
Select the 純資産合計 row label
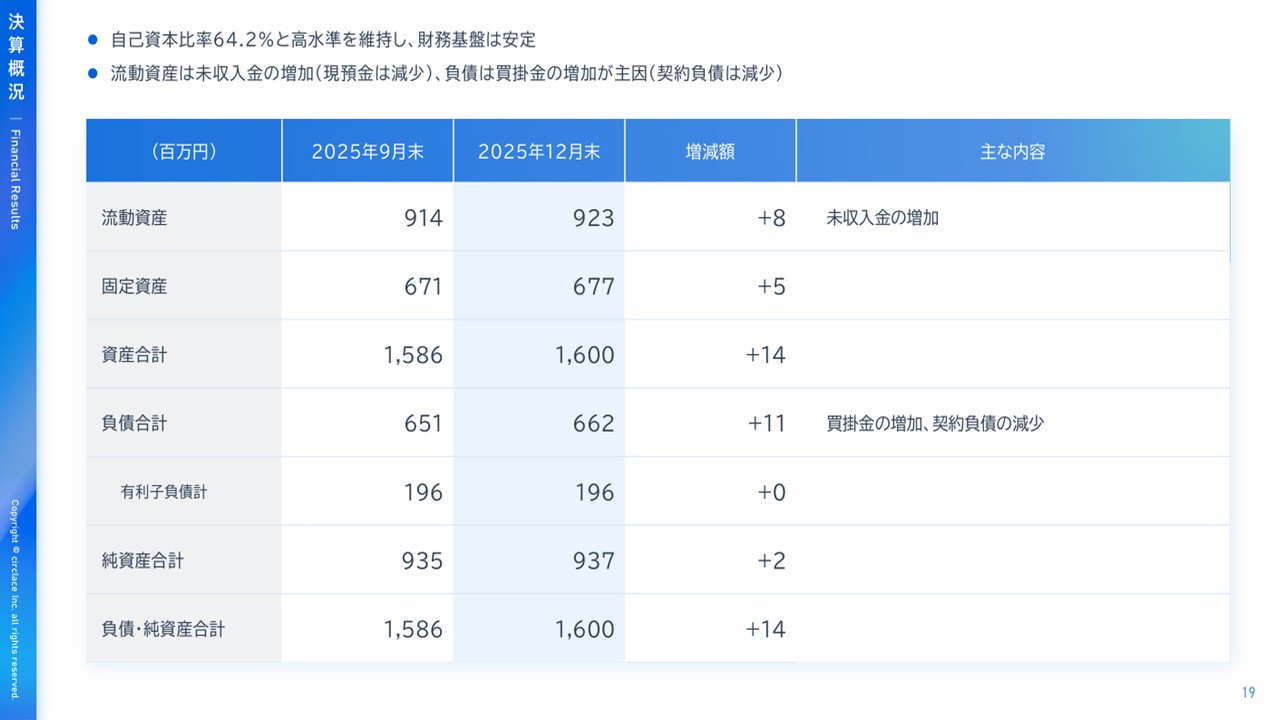(x=142, y=561)
